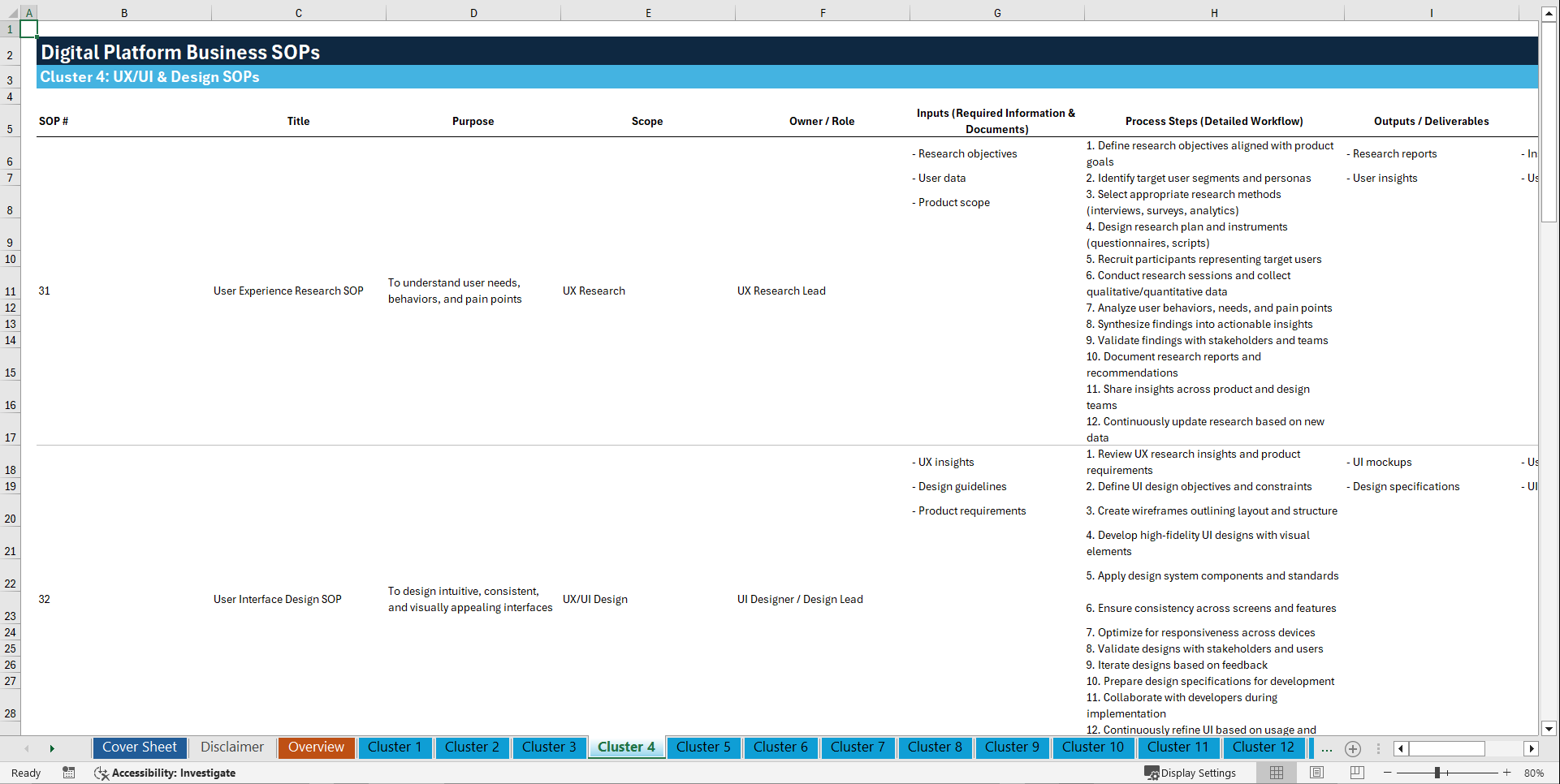Click the 80% zoom level indicator
This screenshot has height=784, width=1560.
(1535, 773)
